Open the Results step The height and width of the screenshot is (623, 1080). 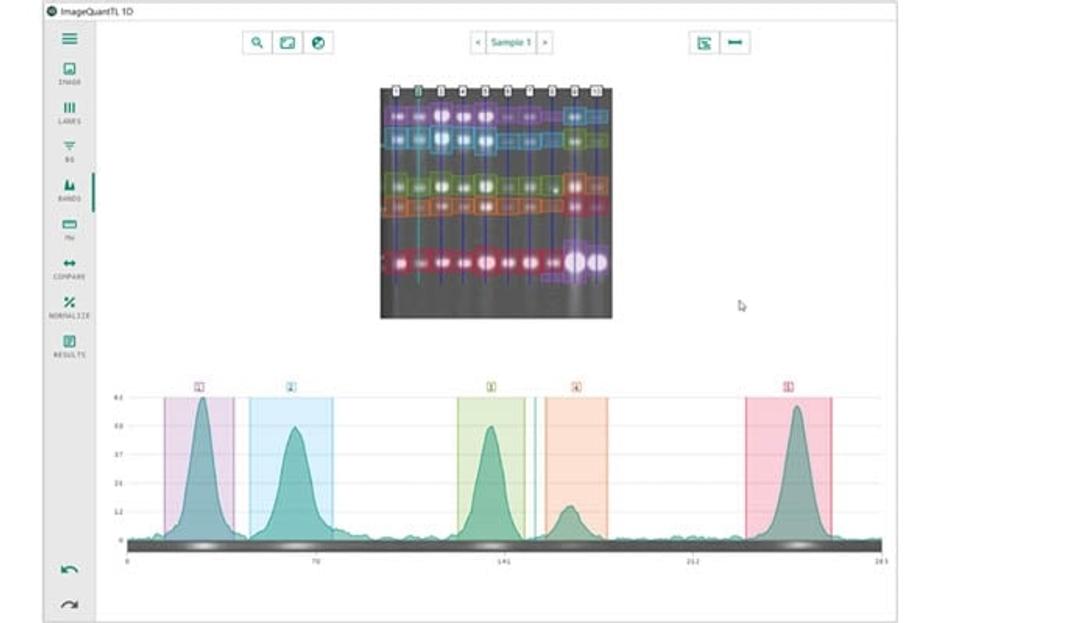(67, 343)
